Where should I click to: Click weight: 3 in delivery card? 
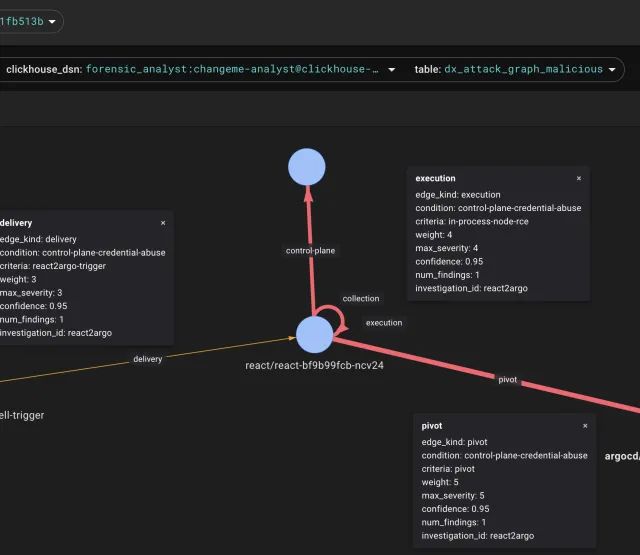tap(18, 280)
